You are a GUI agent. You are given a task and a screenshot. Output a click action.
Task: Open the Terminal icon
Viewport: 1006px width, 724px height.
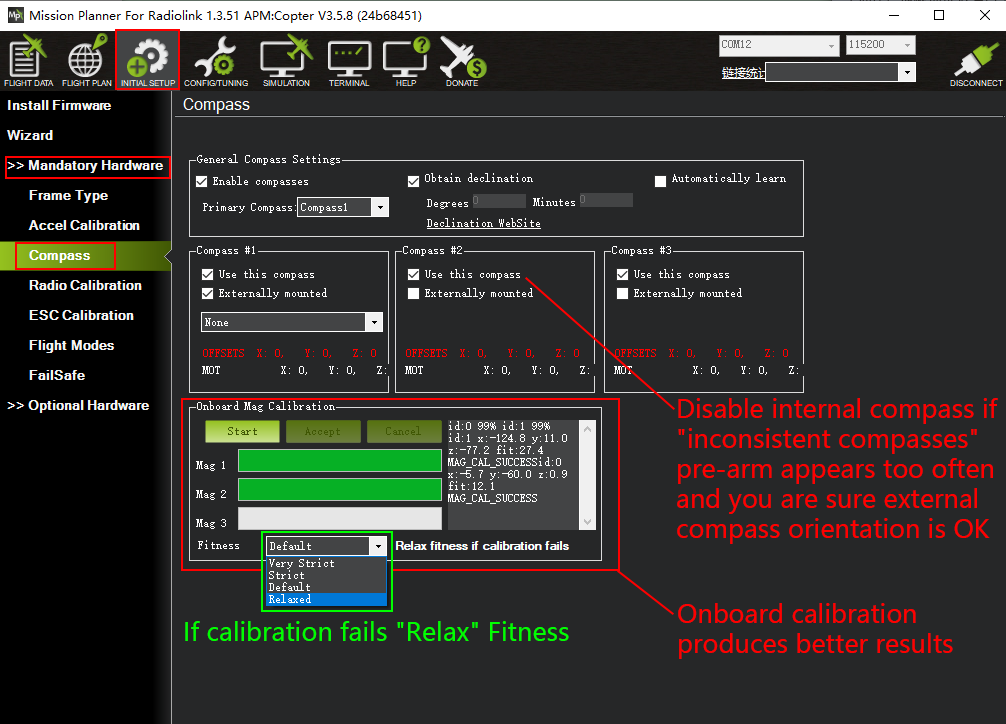point(349,60)
